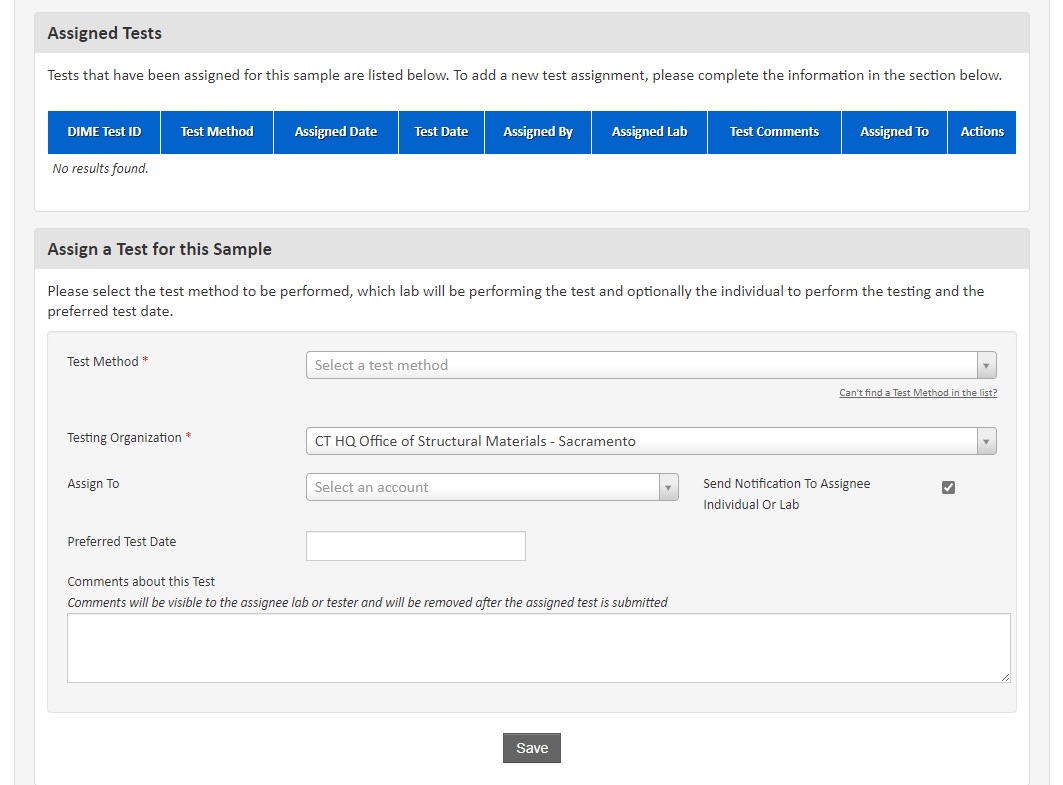Click the Assigned To column header
1063x785 pixels.
point(894,132)
